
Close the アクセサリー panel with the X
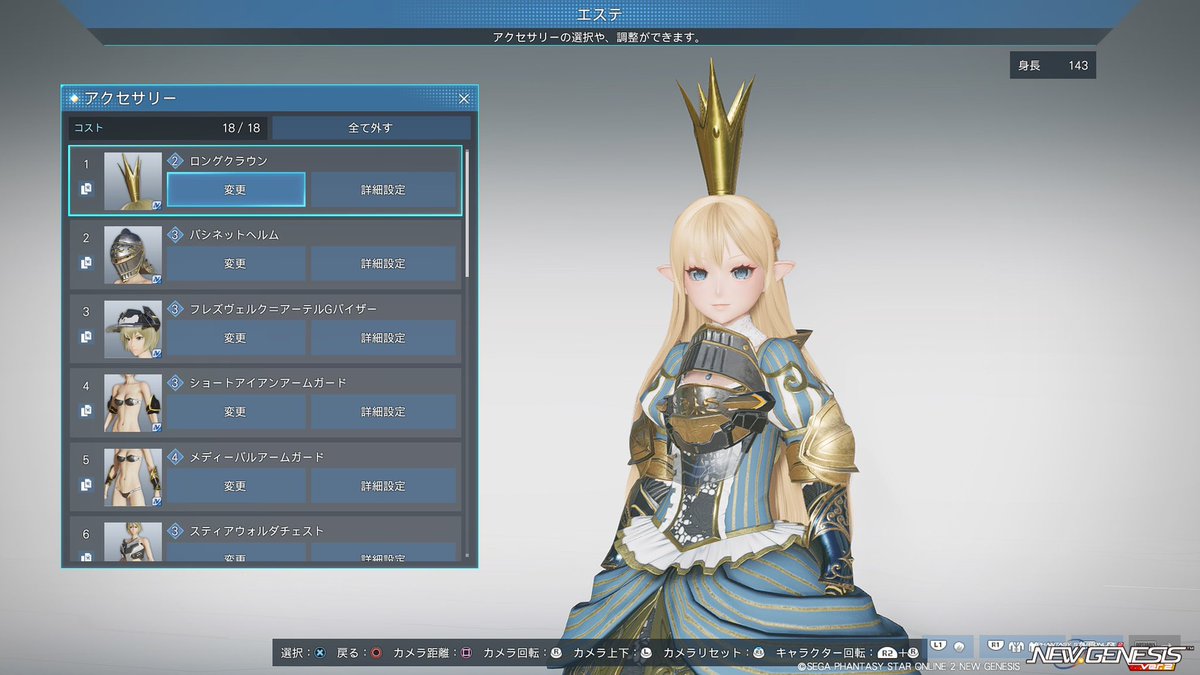point(464,98)
